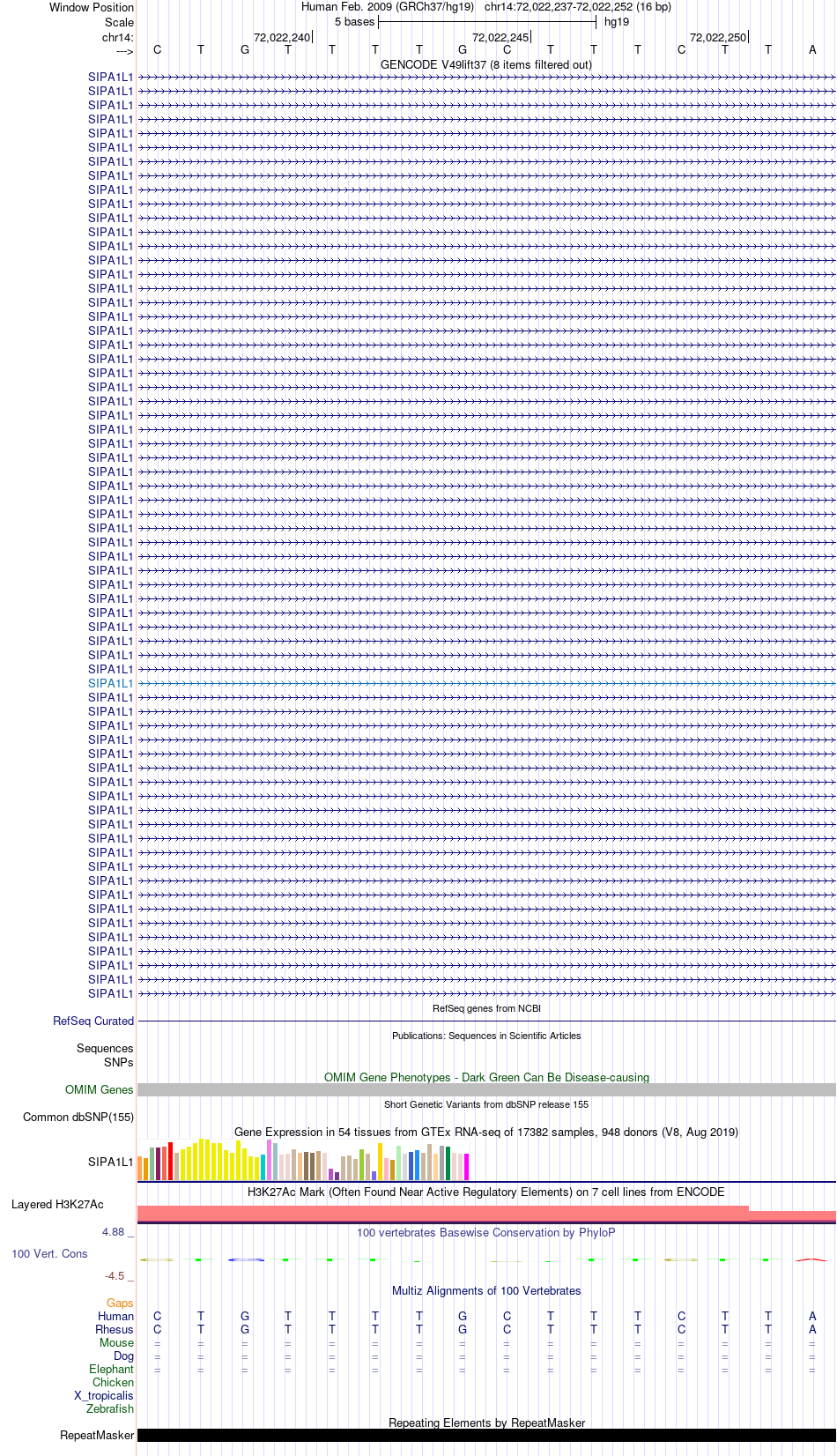This screenshot has height=1456, width=837.
Task: Click the 'Mouse' alignment row label
Action: [116, 1343]
